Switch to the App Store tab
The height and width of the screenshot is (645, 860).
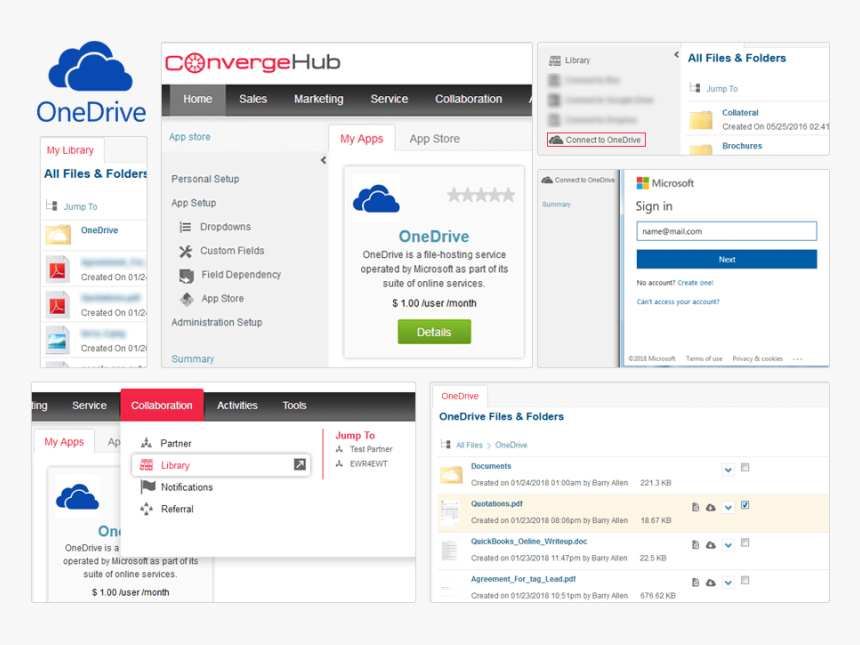point(434,139)
